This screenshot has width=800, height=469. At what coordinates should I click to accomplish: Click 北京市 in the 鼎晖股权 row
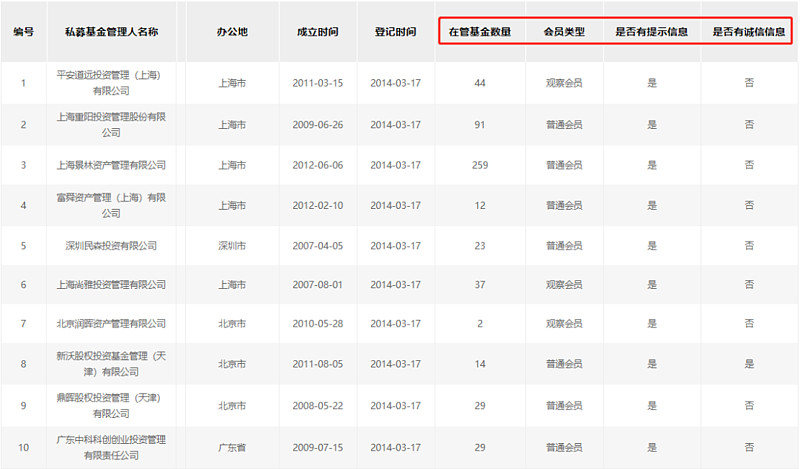coord(232,405)
